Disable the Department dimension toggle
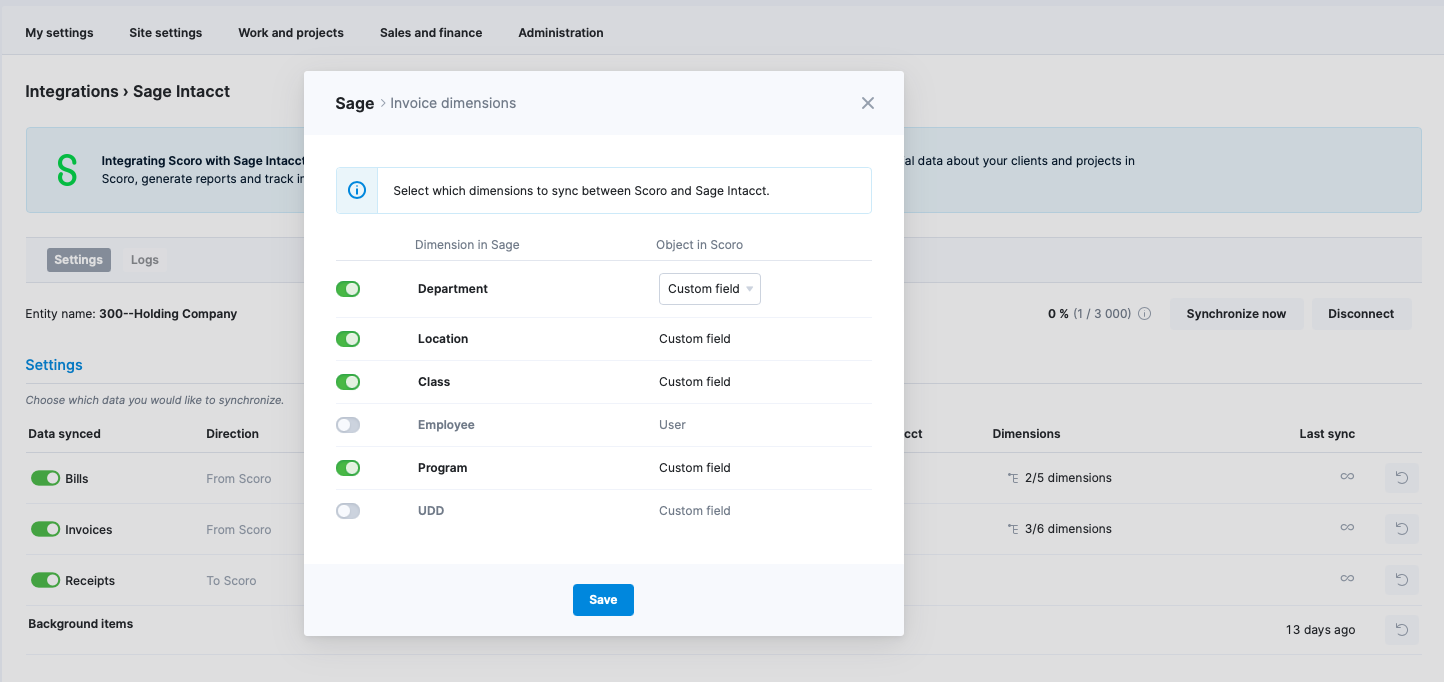Image resolution: width=1444 pixels, height=682 pixels. point(348,288)
